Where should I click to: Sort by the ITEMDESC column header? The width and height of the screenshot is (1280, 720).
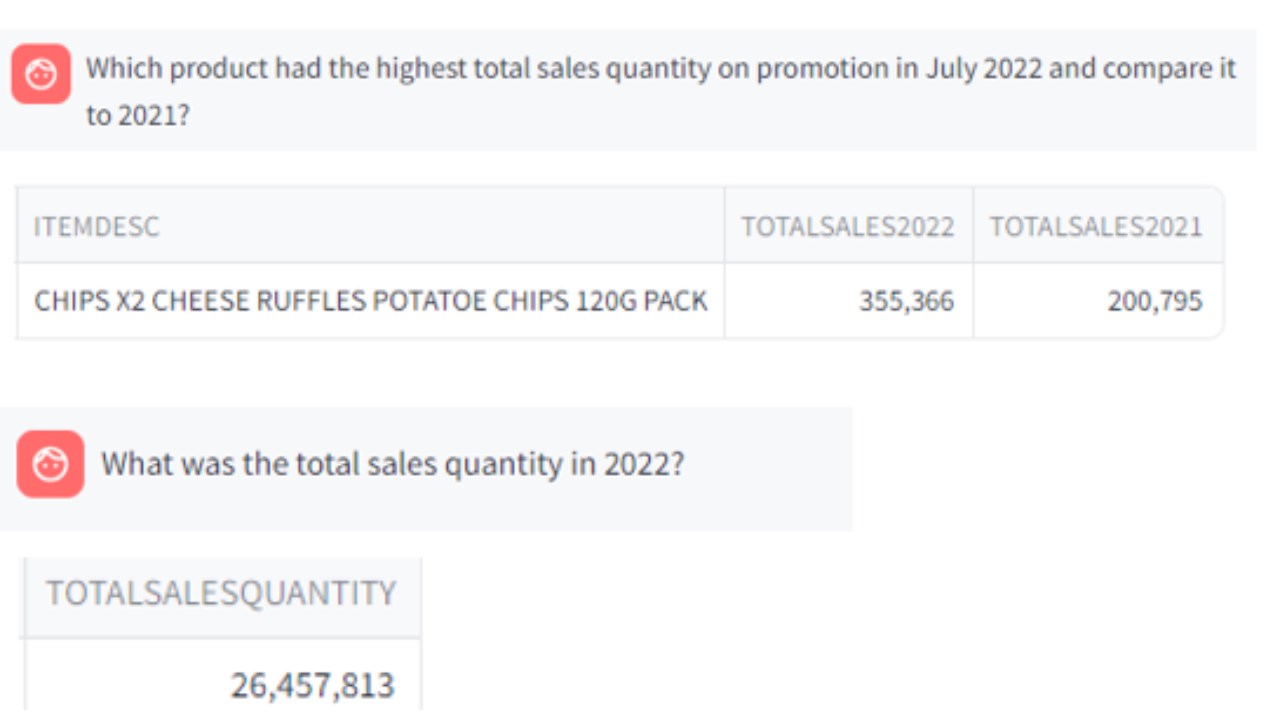tap(96, 226)
